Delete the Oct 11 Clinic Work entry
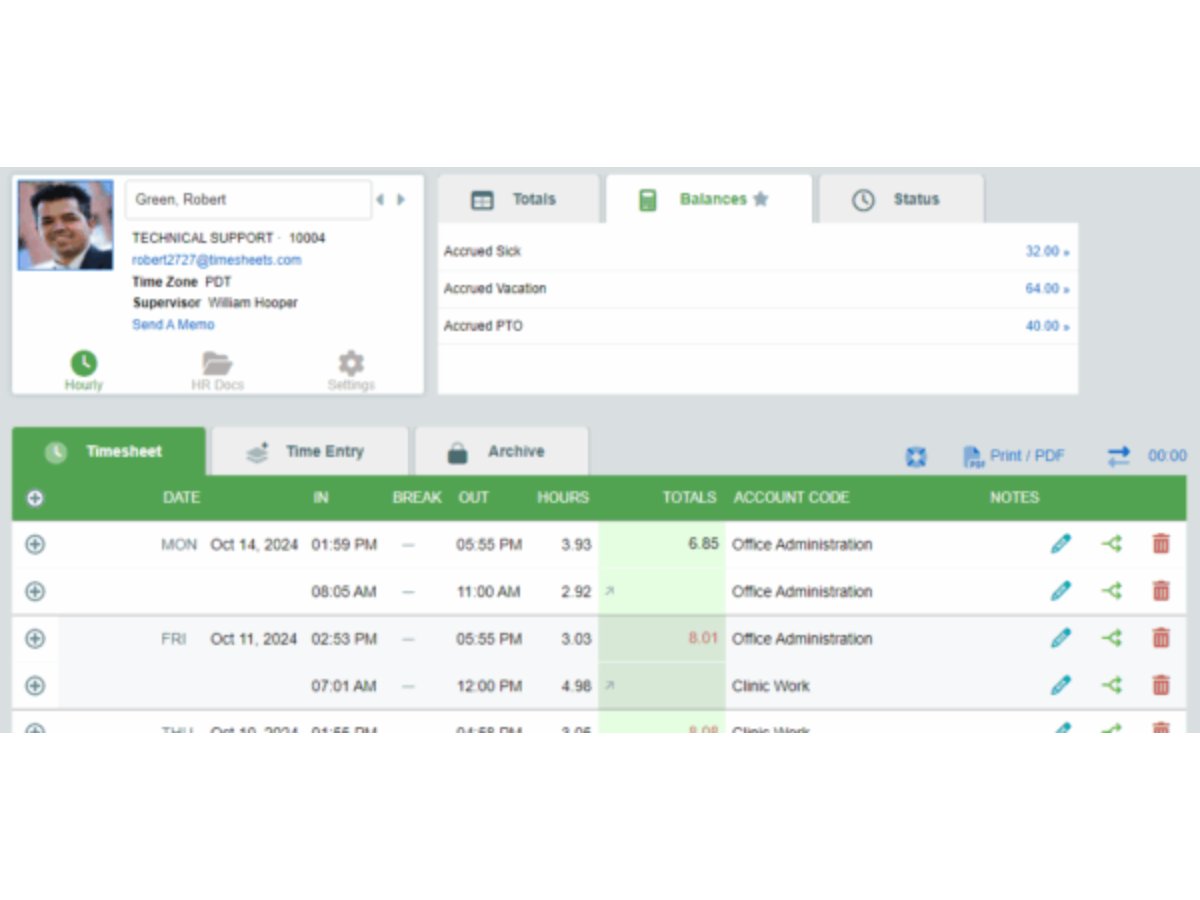 [x=1160, y=686]
